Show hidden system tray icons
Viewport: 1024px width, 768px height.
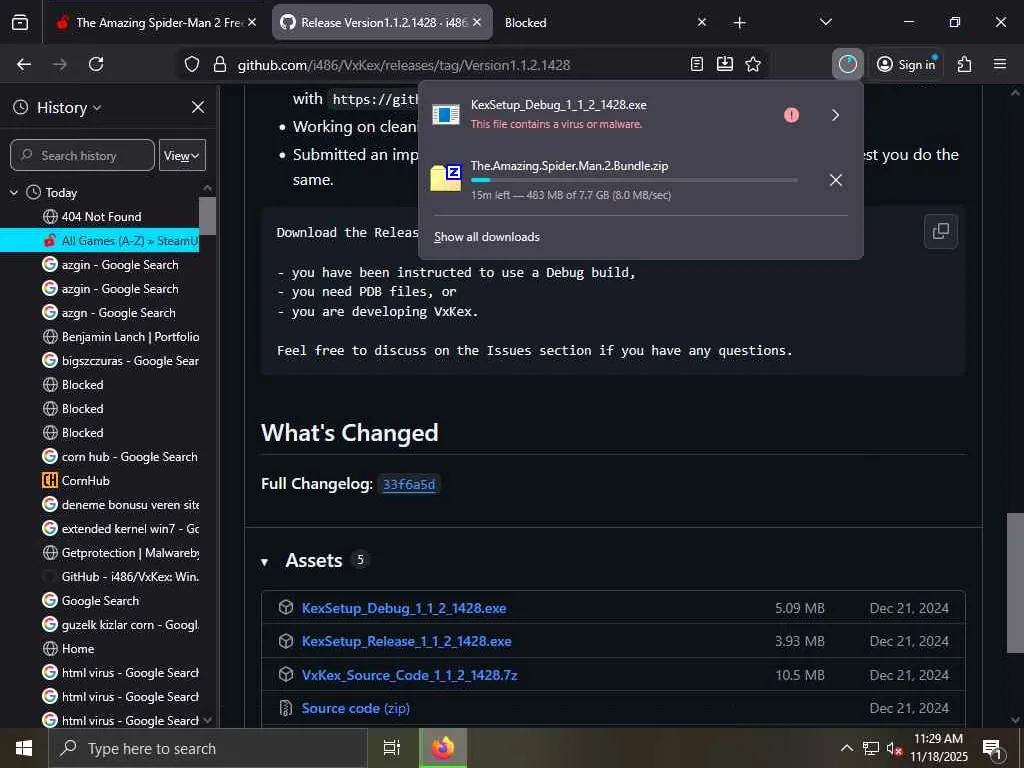click(x=846, y=748)
